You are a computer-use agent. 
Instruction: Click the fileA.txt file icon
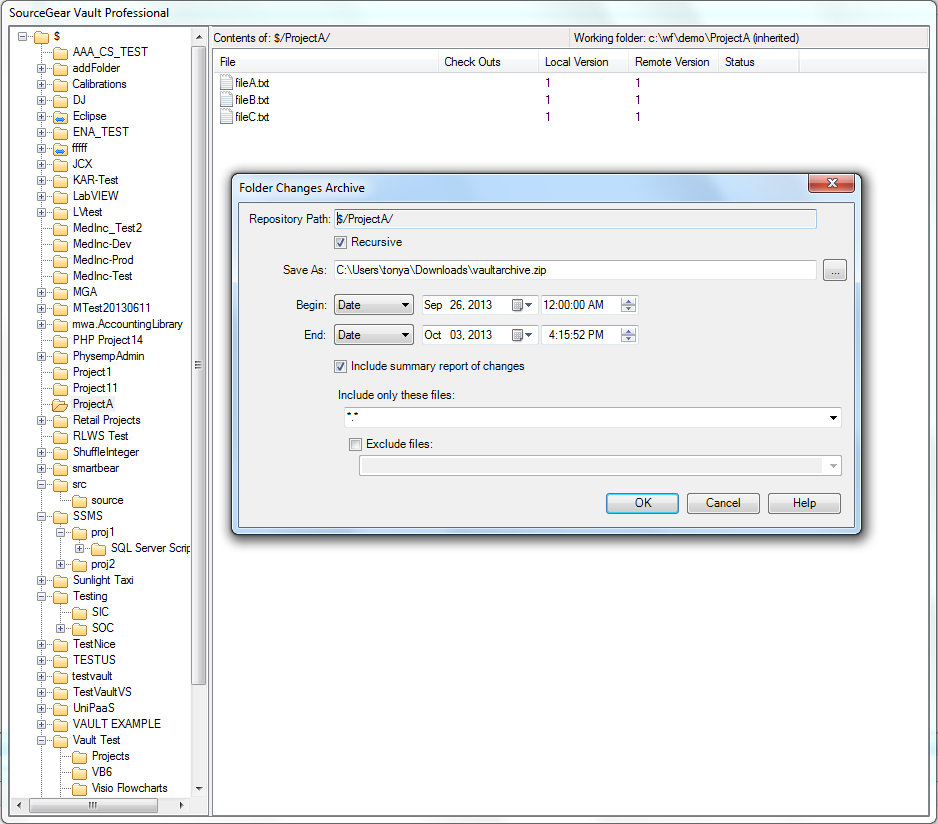point(226,83)
